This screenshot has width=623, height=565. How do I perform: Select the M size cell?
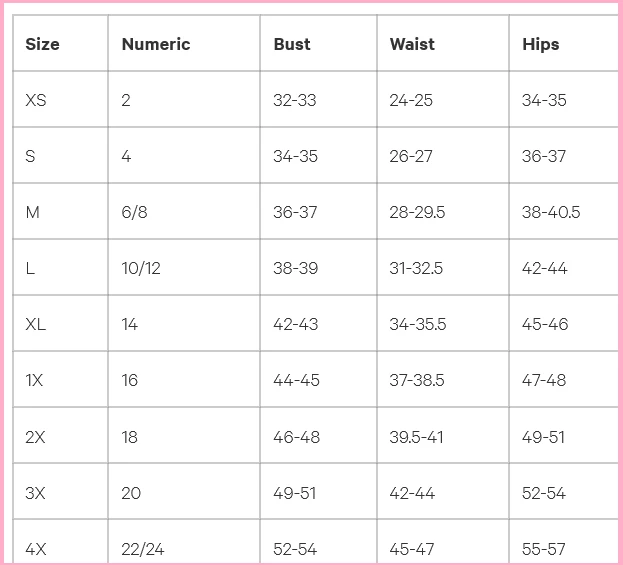(32, 212)
